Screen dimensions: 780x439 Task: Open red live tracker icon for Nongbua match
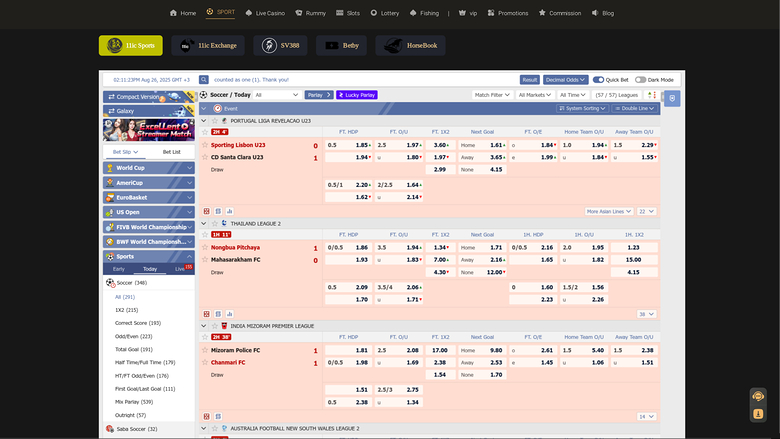(206, 314)
